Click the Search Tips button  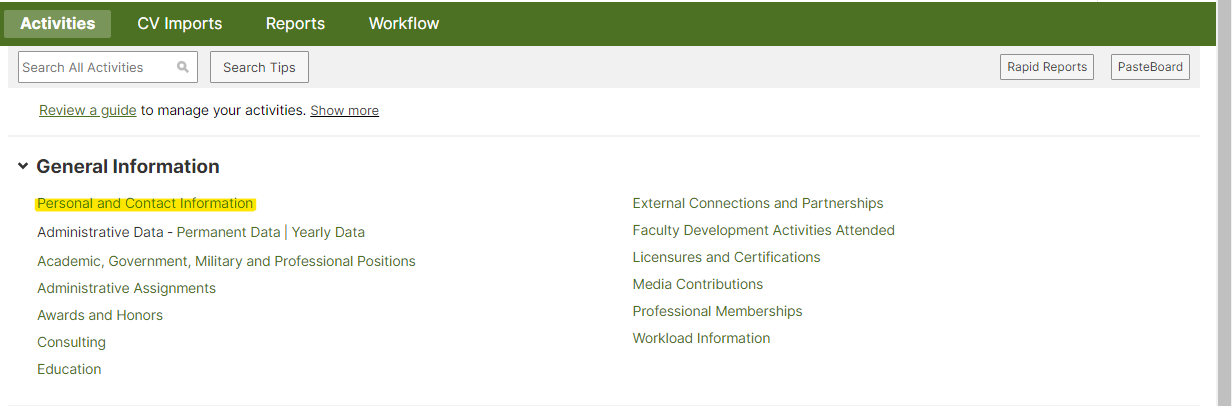(x=259, y=67)
